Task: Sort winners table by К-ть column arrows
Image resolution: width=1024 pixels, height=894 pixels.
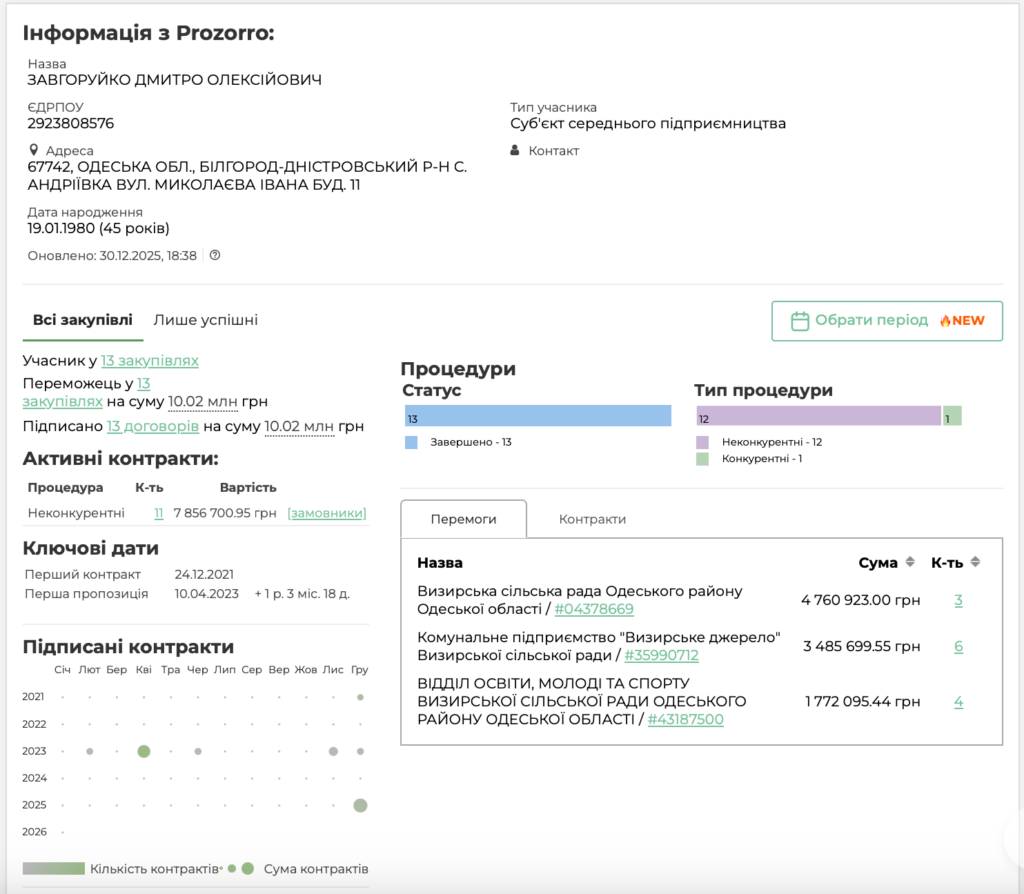Action: (975, 562)
